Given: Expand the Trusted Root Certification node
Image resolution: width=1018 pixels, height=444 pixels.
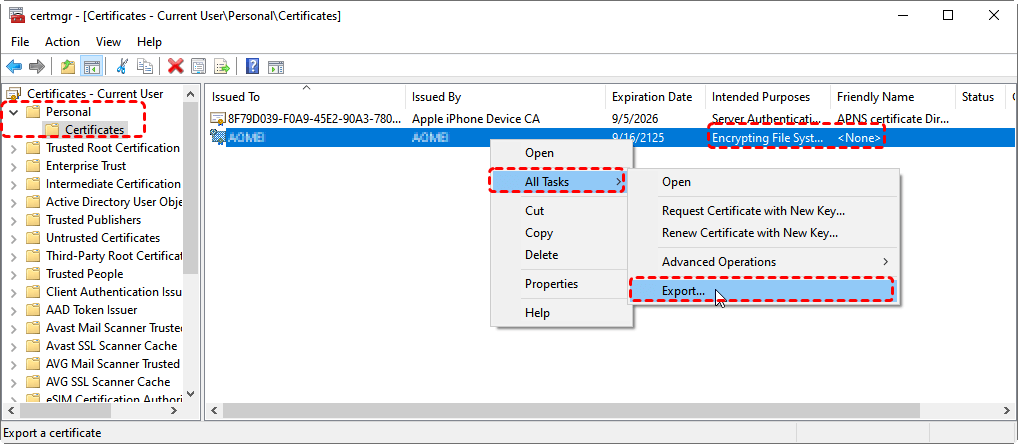Looking at the screenshot, I should (x=13, y=148).
